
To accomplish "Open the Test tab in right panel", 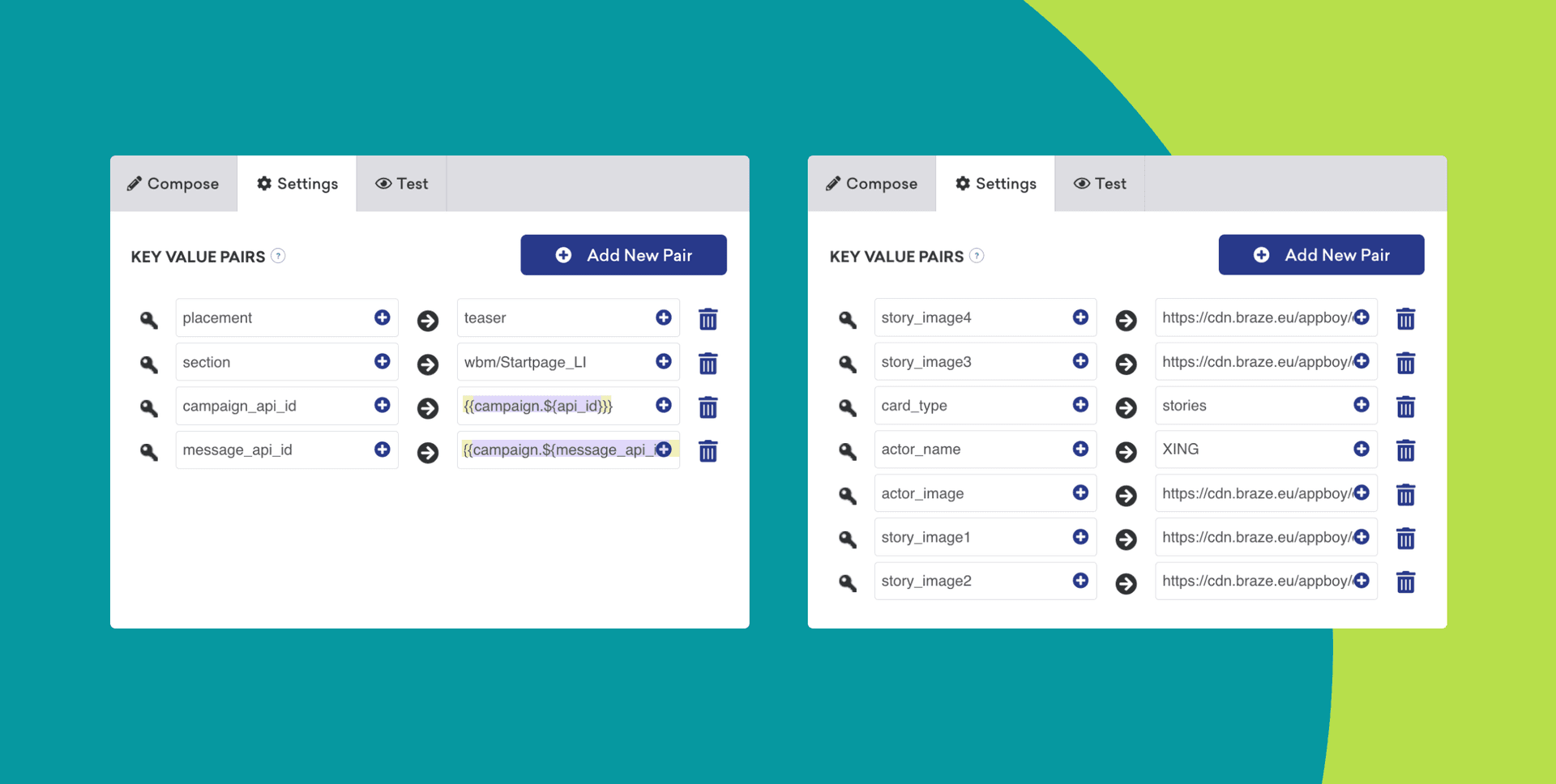I will 1100,184.
